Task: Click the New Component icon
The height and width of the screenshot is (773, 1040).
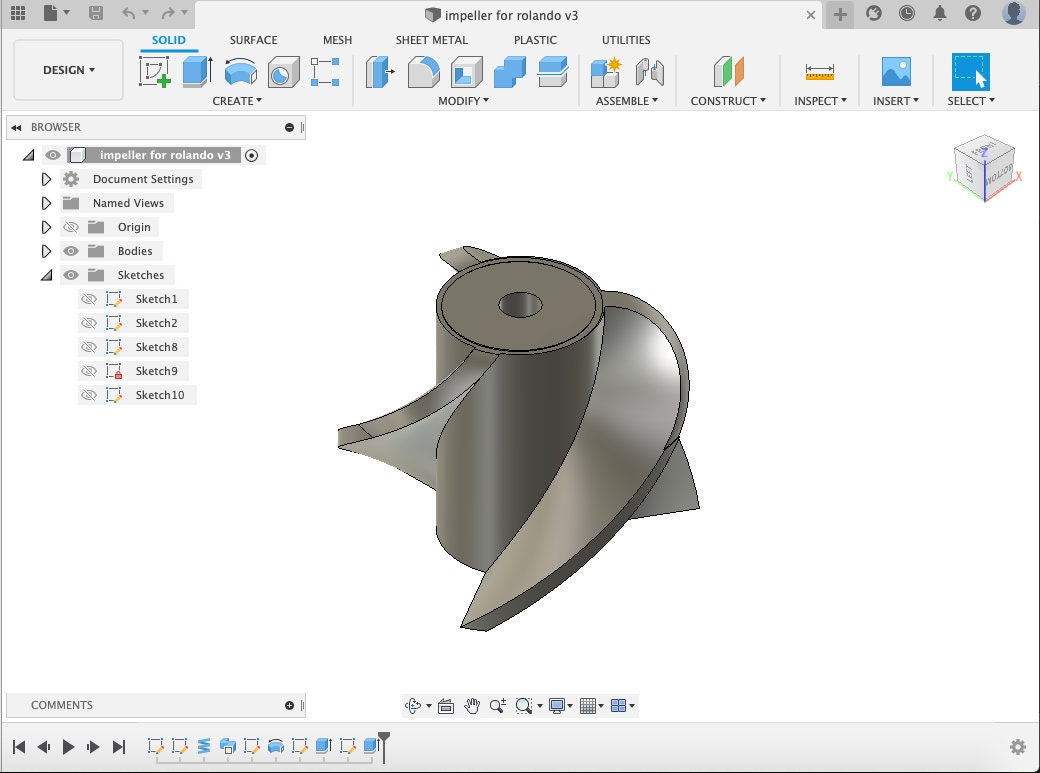Action: click(606, 72)
